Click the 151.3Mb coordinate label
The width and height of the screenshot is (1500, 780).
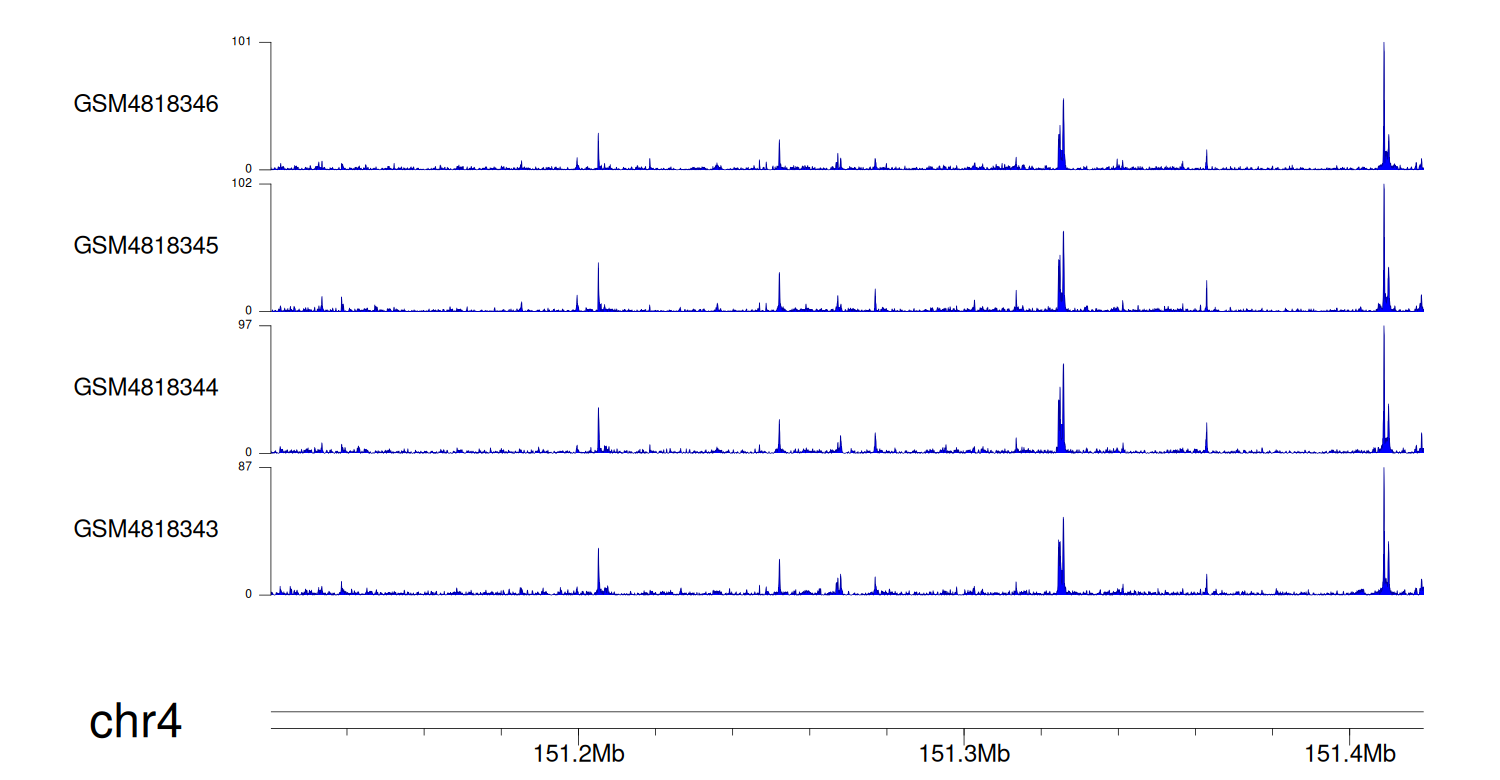(x=964, y=753)
